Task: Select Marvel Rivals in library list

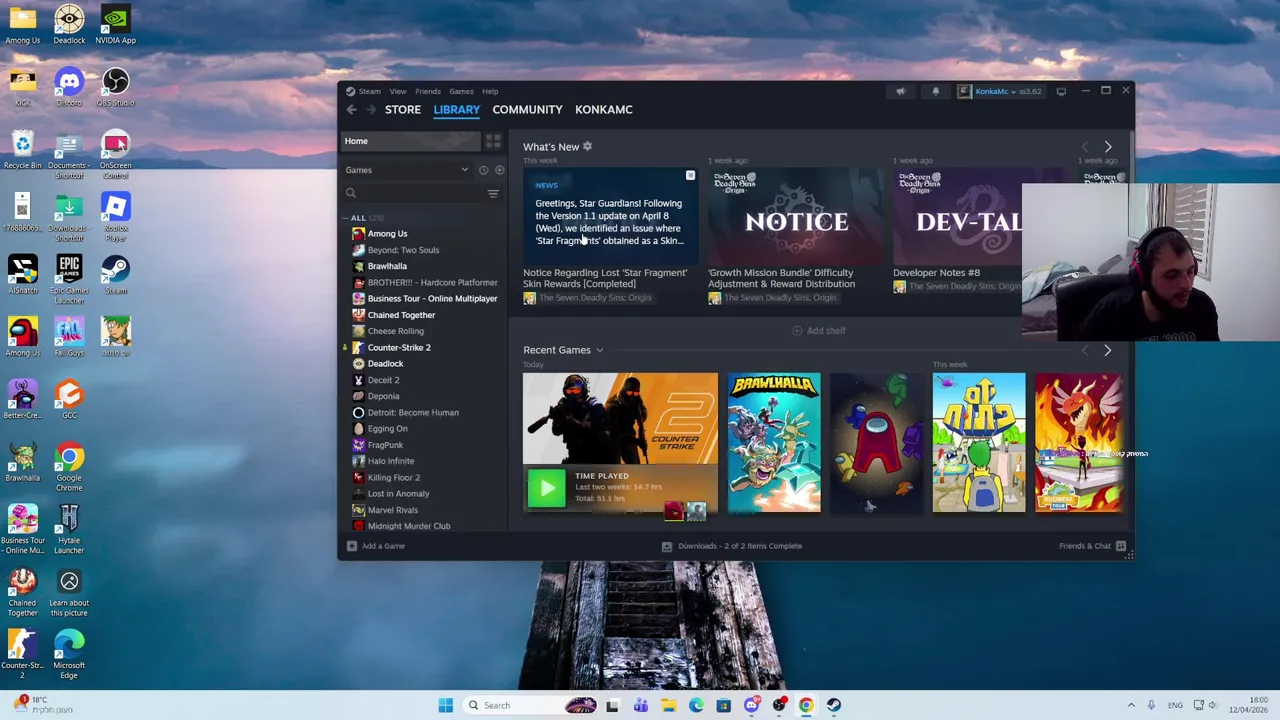Action: (x=392, y=510)
